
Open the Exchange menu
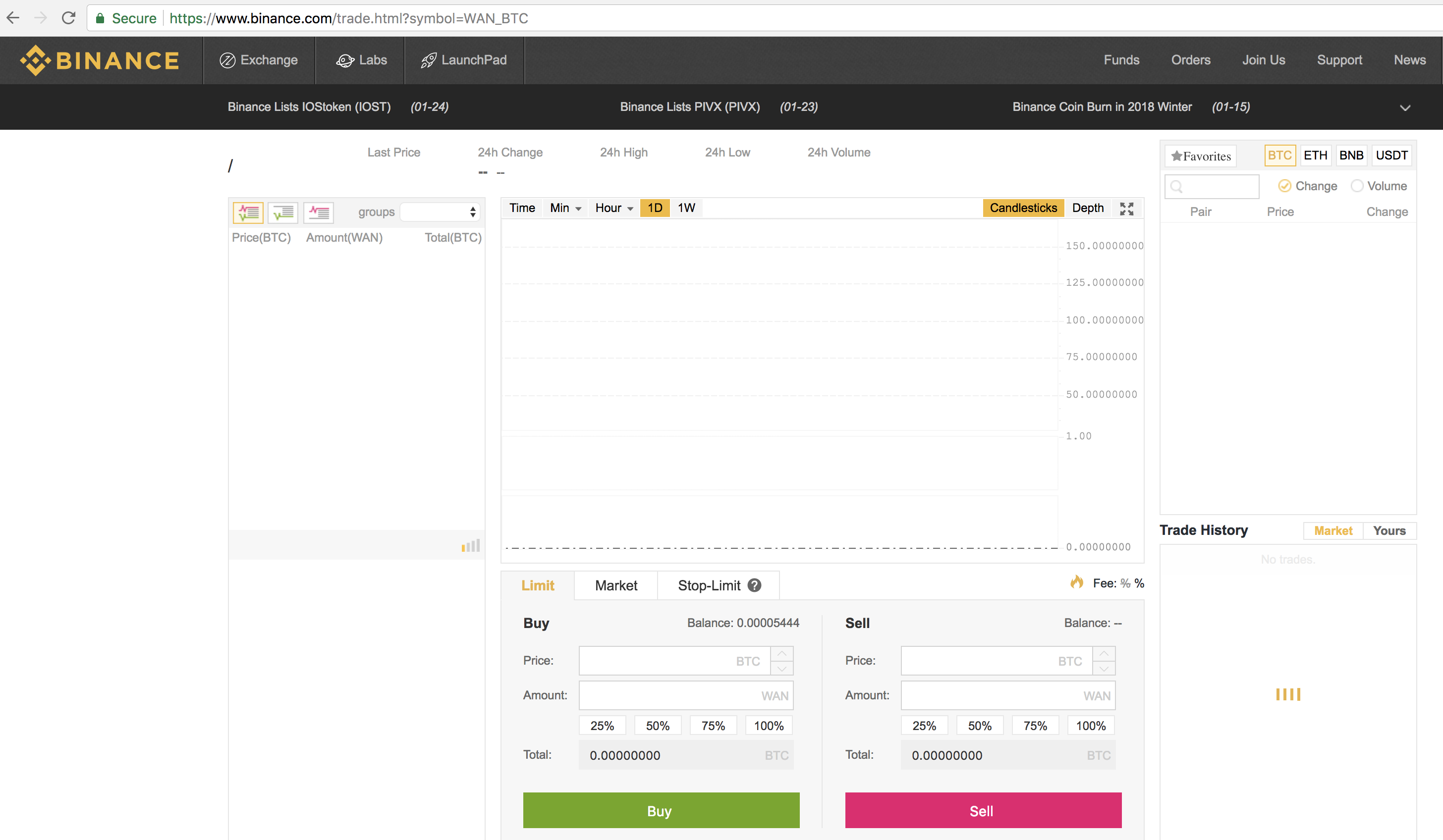[259, 60]
